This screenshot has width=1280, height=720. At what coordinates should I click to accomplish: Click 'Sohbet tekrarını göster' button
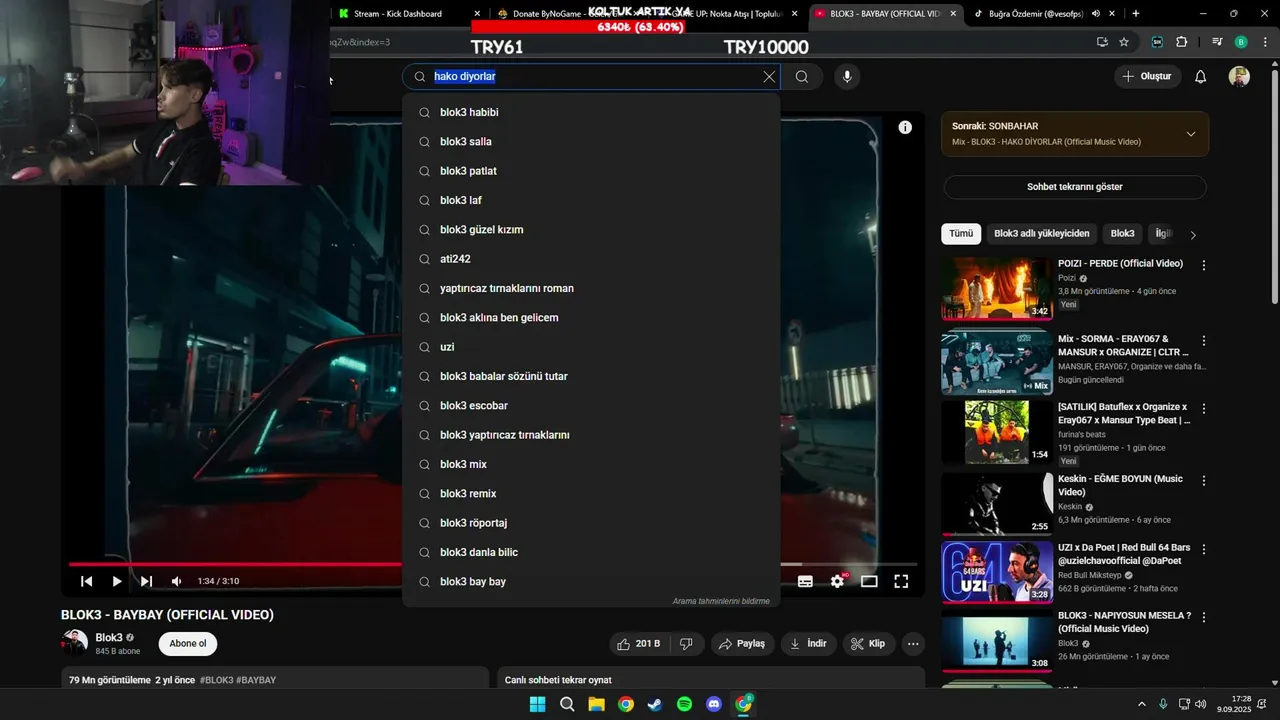(1075, 187)
